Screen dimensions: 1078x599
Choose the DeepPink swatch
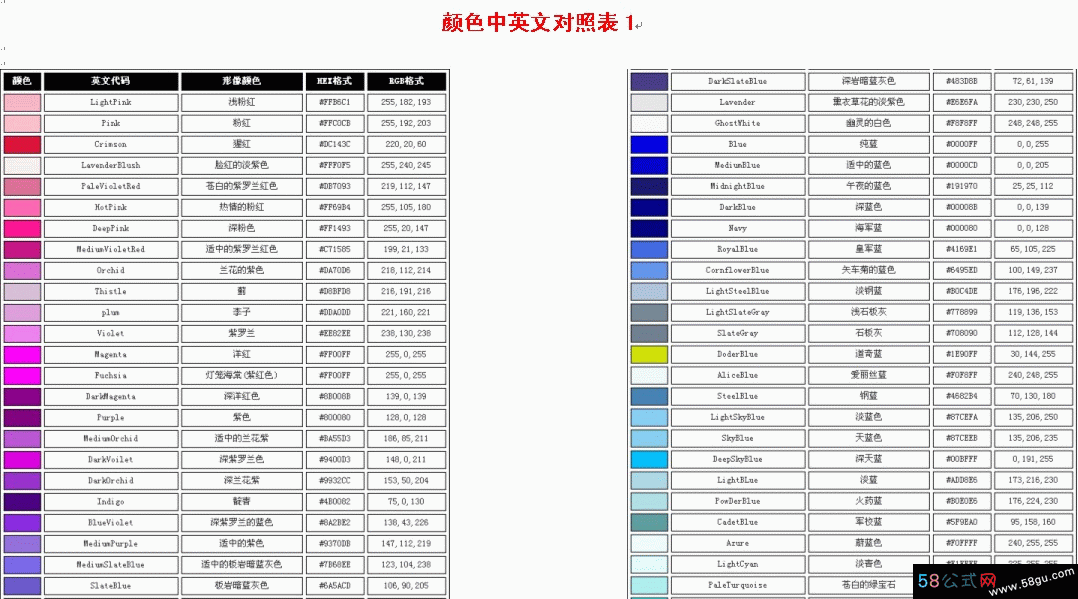[x=22, y=228]
